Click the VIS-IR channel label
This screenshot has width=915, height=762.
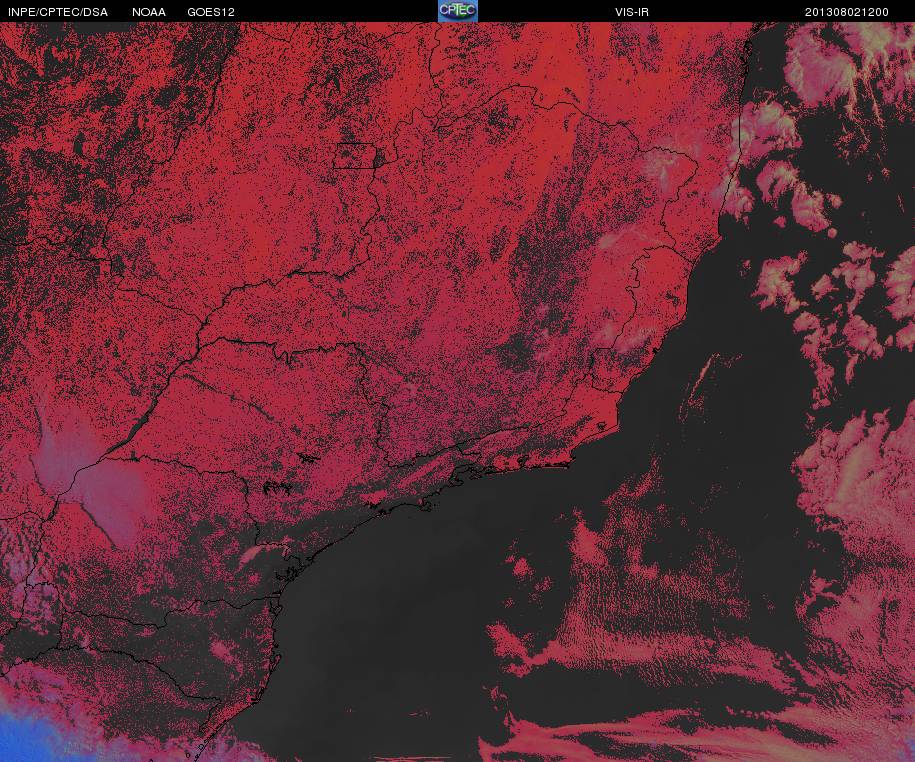click(631, 12)
